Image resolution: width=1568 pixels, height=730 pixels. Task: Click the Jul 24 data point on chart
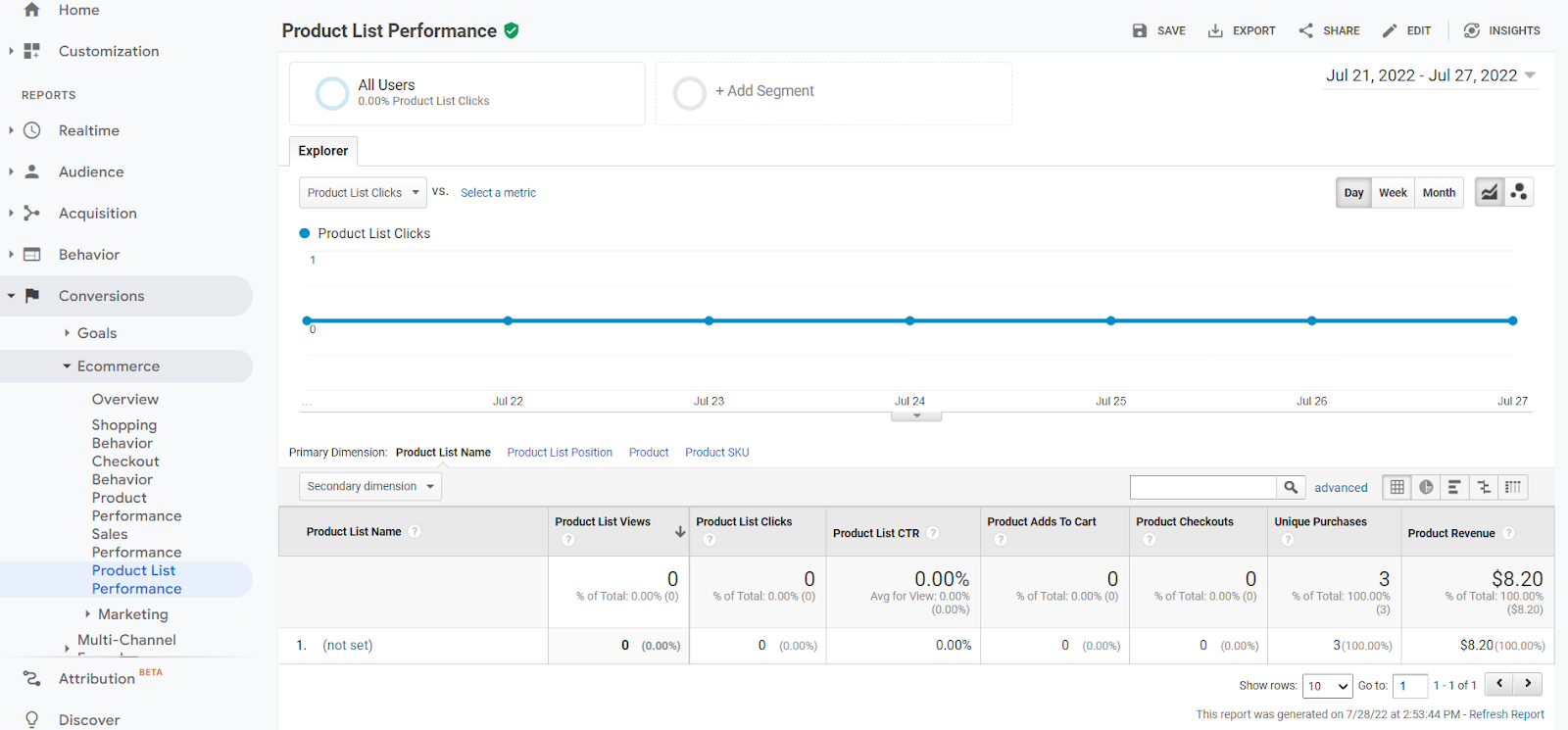[909, 320]
